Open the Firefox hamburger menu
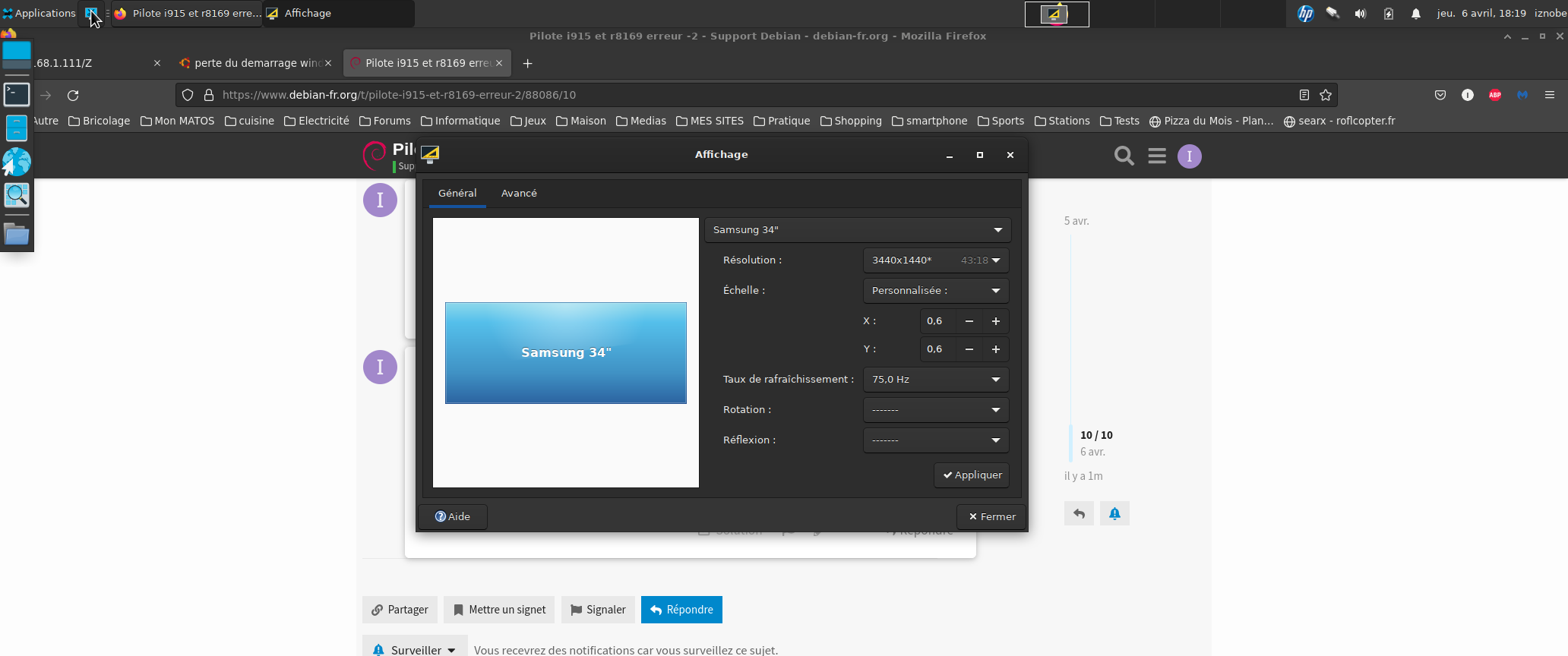Screen dimensions: 1568x656 [x=1550, y=95]
